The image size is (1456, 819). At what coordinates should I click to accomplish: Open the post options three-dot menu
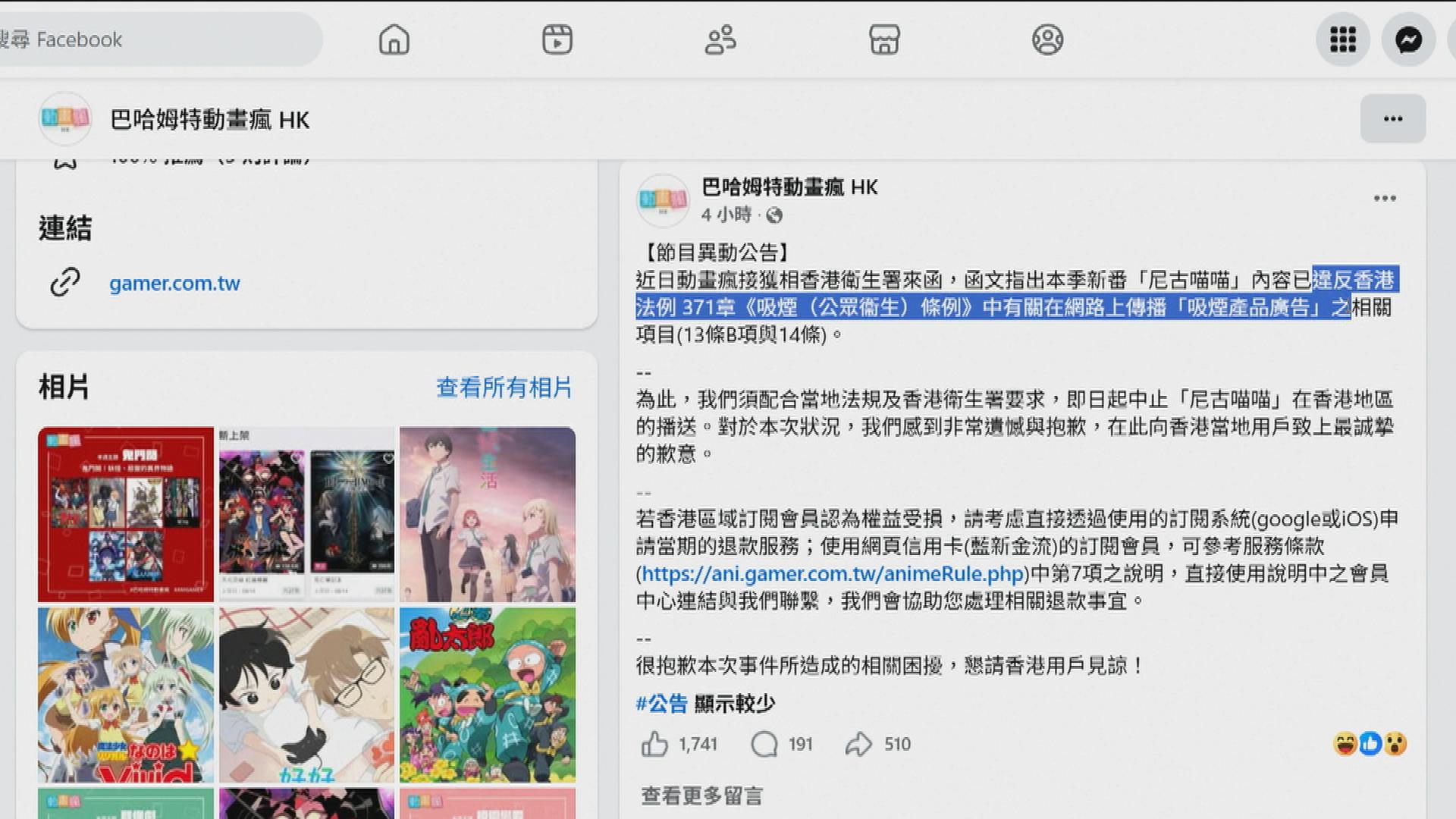point(1385,199)
